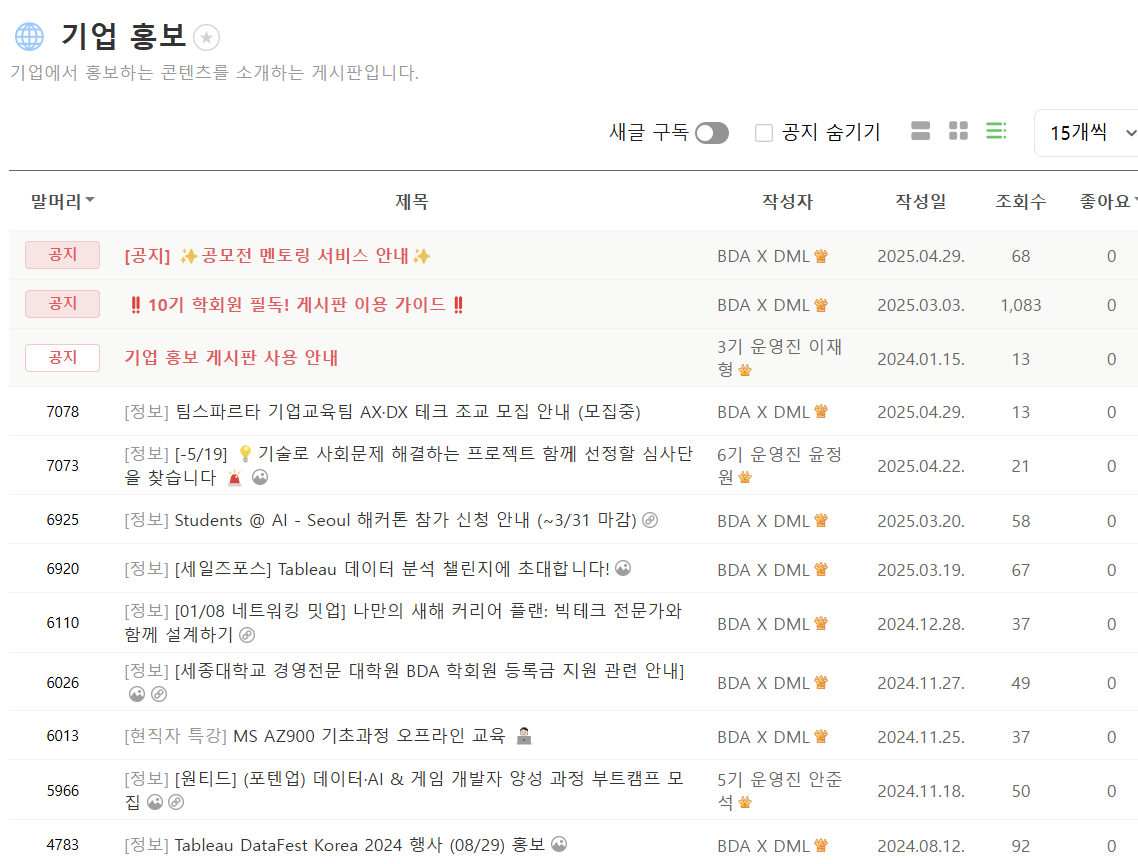1138x864 pixels.
Task: Click the 작성자 column header
Action: coord(787,201)
